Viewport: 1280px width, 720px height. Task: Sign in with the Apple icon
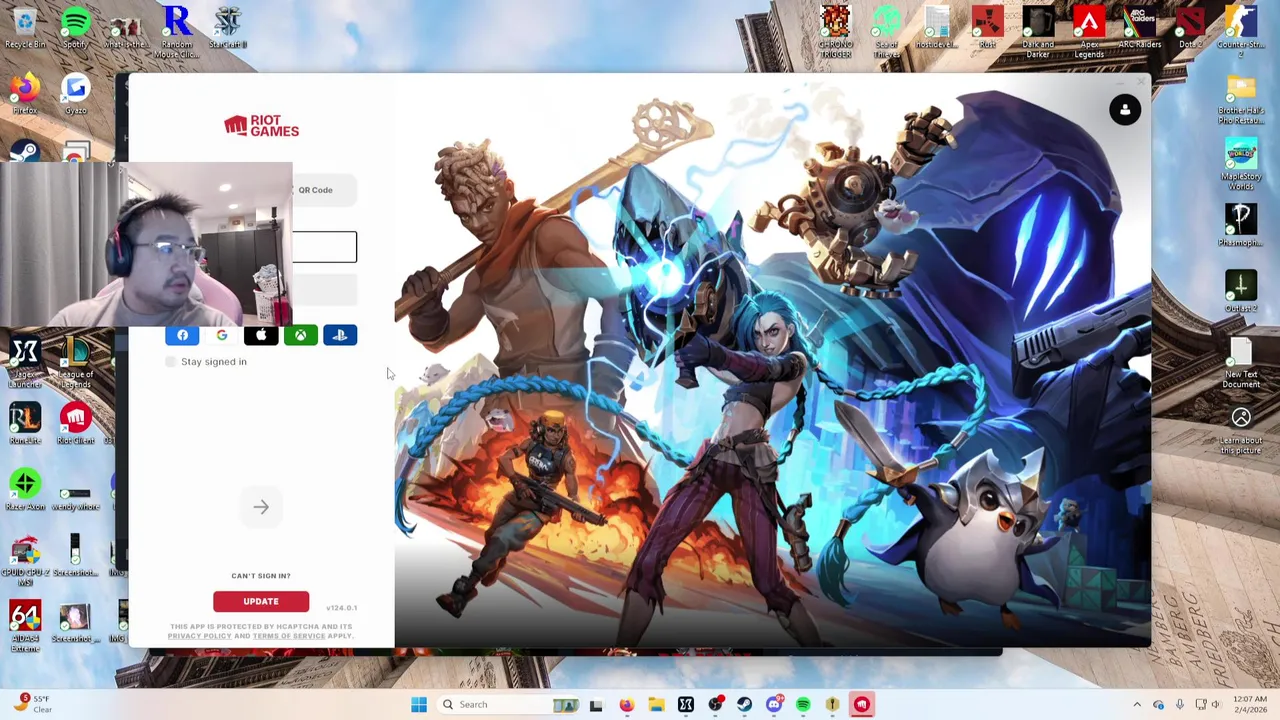click(261, 335)
